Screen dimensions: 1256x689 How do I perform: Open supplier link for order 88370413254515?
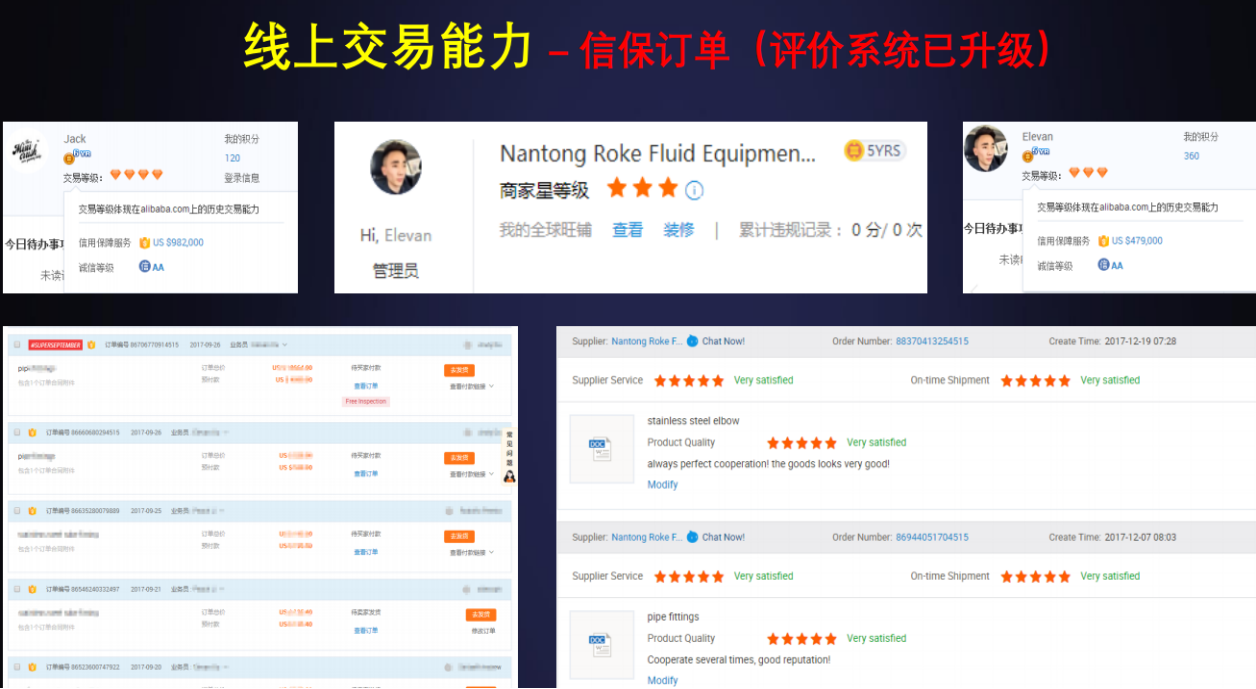click(x=647, y=341)
